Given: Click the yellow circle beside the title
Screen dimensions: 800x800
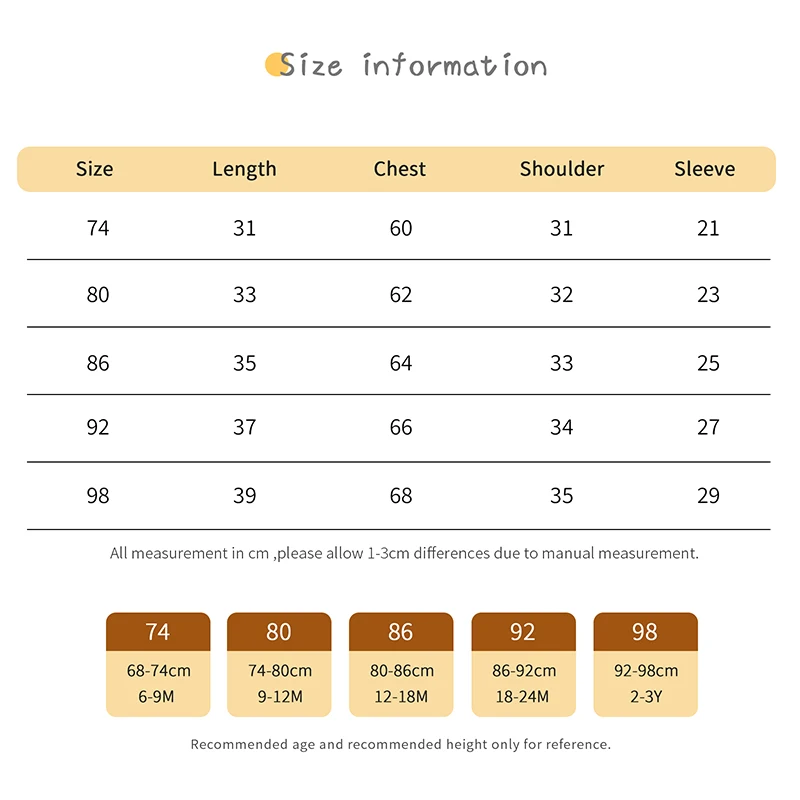Looking at the screenshot, I should pos(275,65).
